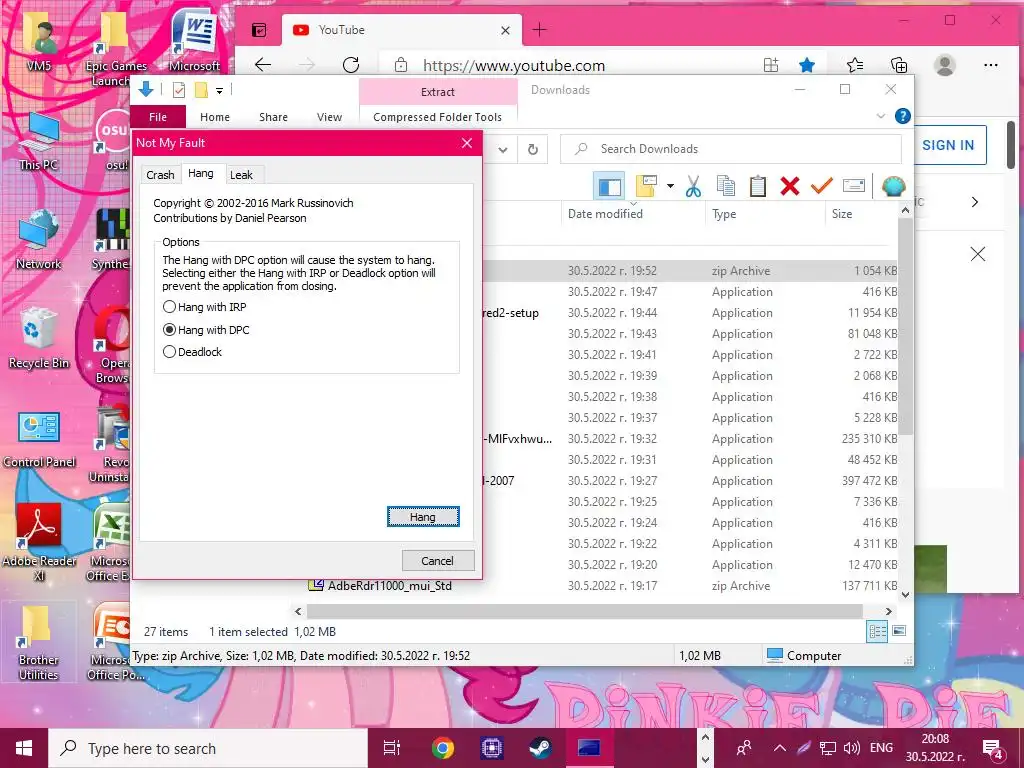Open Edge Settings and more menu

point(991,65)
